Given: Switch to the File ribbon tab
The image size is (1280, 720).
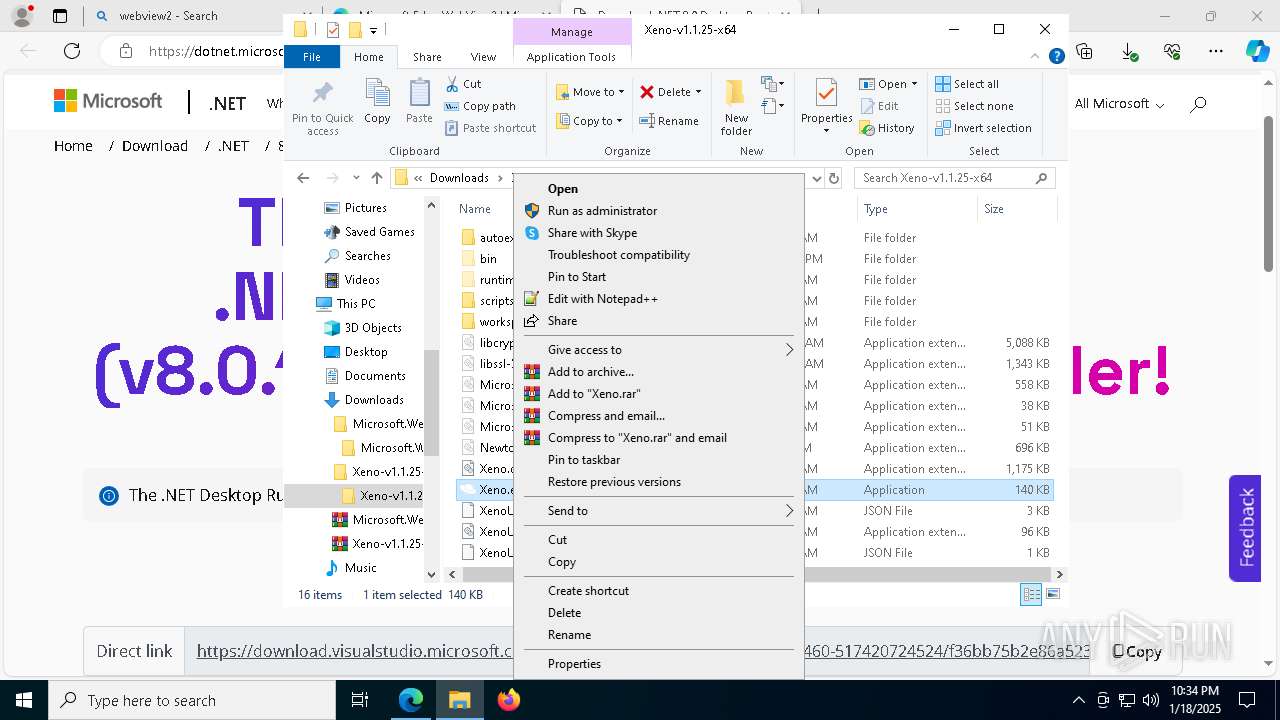Looking at the screenshot, I should [312, 57].
